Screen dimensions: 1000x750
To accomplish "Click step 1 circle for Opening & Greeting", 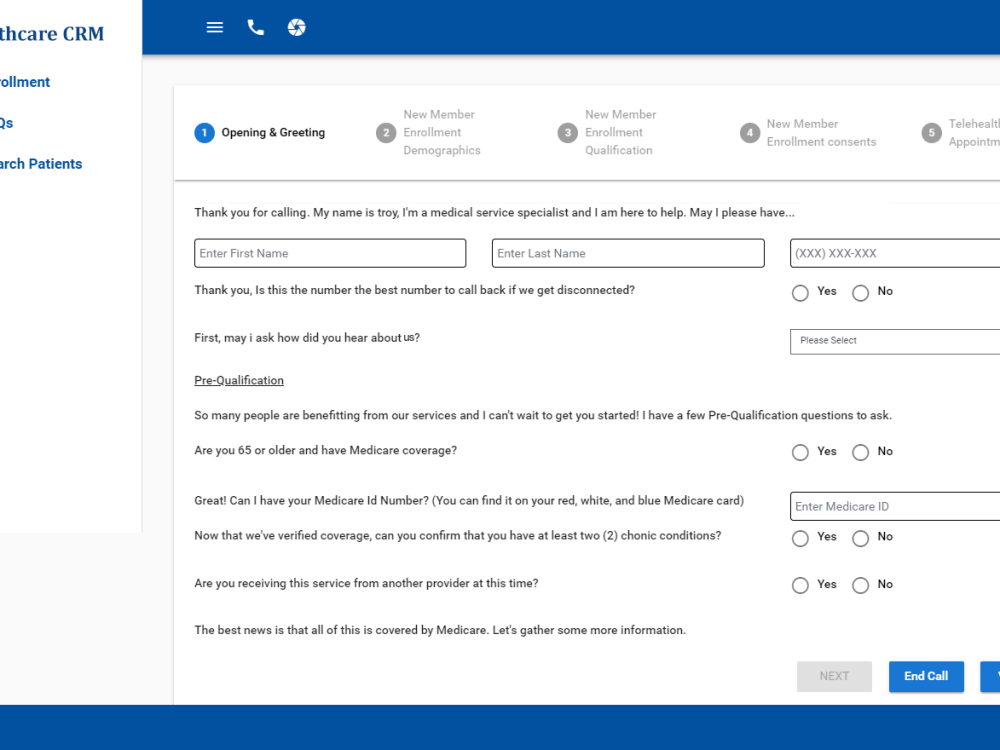I will click(204, 133).
